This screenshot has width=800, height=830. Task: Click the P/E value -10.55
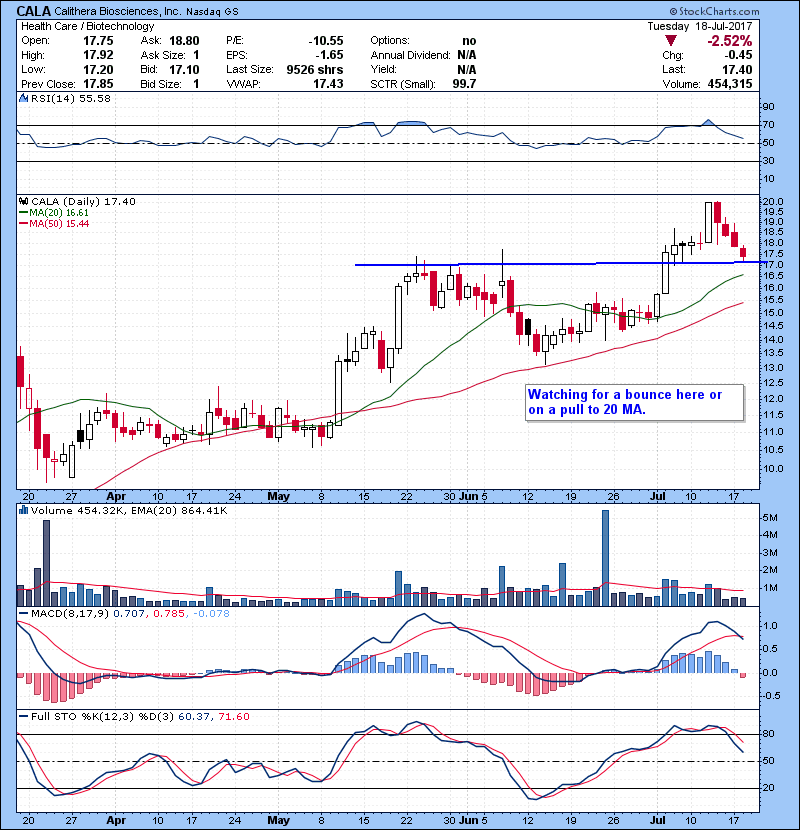(326, 41)
